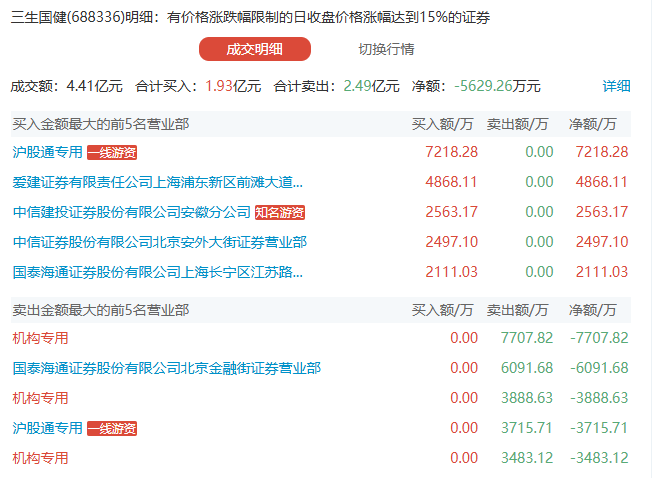Open 国泰海通证券北京金融街证券营业部 link
This screenshot has width=652, height=478.
coord(167,368)
